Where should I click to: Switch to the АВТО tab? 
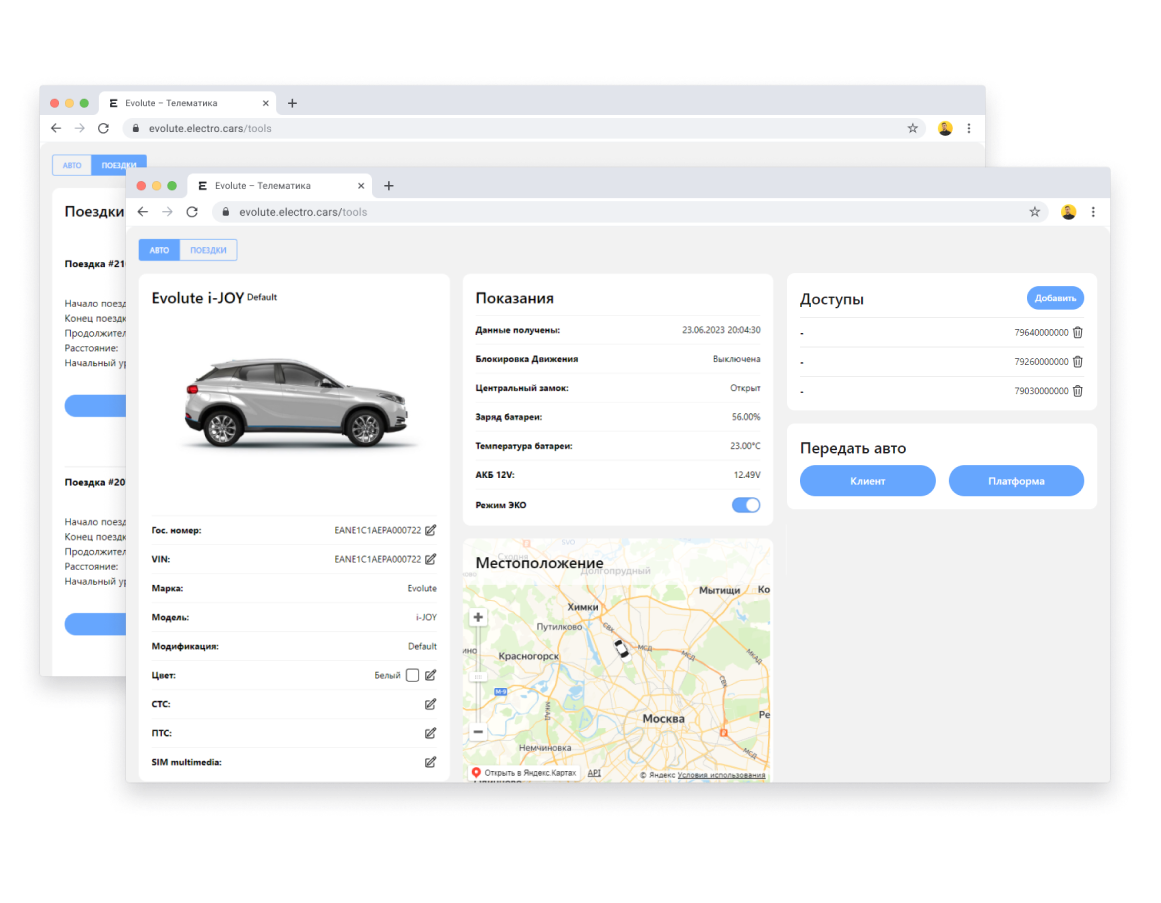click(159, 250)
